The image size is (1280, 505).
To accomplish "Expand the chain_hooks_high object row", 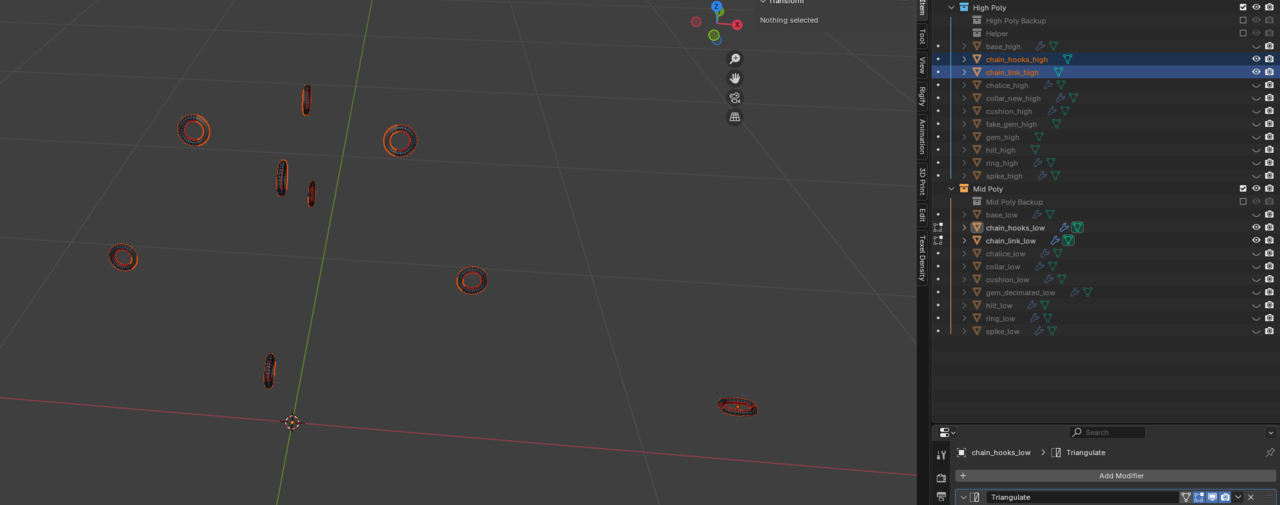I will pyautogui.click(x=965, y=59).
